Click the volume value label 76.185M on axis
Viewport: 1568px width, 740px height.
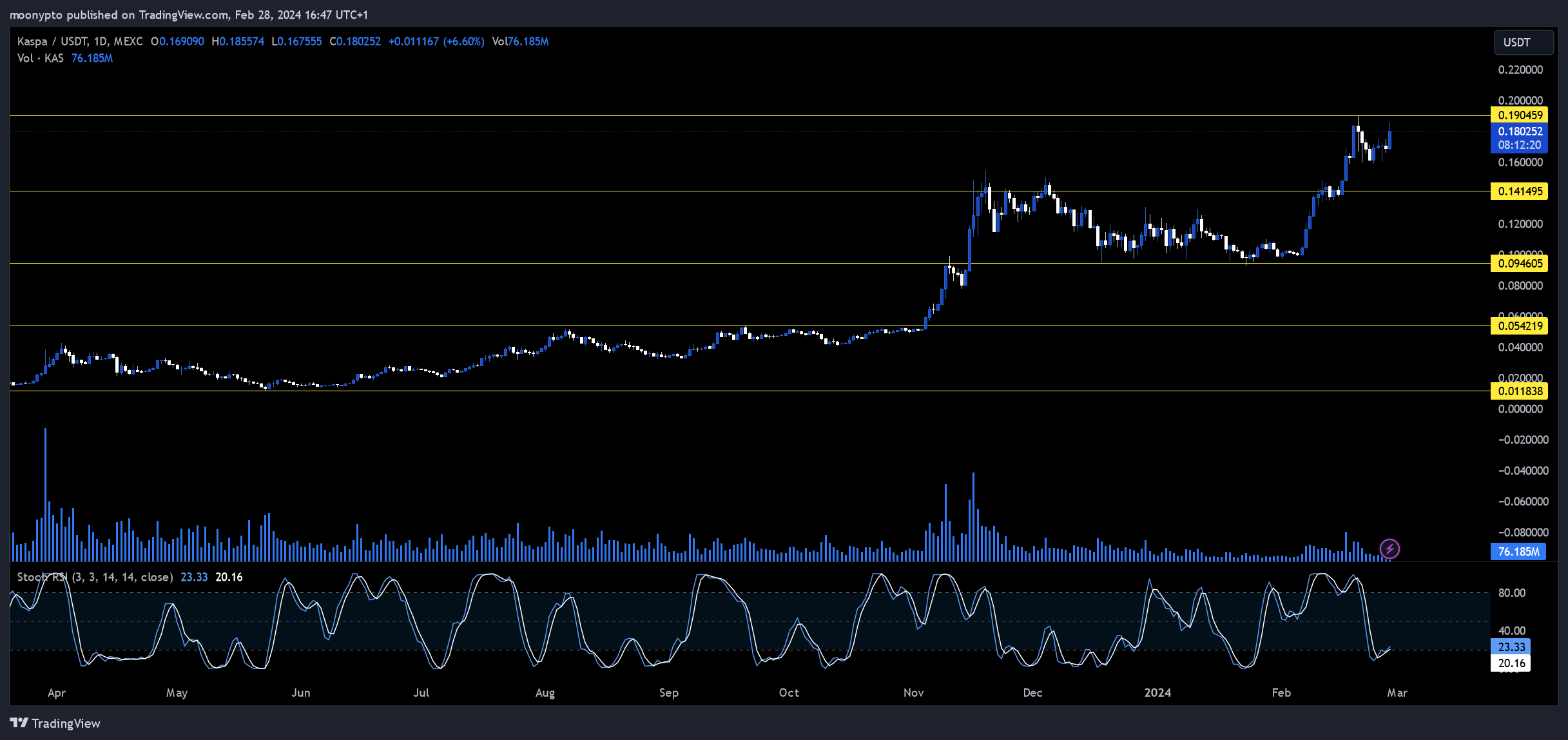tap(1518, 552)
